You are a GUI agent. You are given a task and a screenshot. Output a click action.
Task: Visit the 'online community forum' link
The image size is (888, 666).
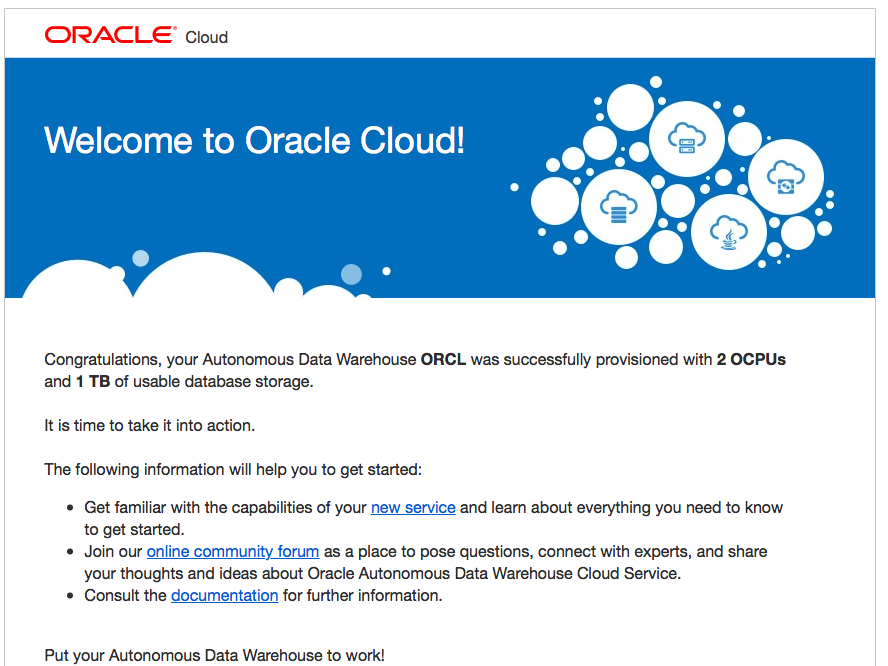click(233, 552)
